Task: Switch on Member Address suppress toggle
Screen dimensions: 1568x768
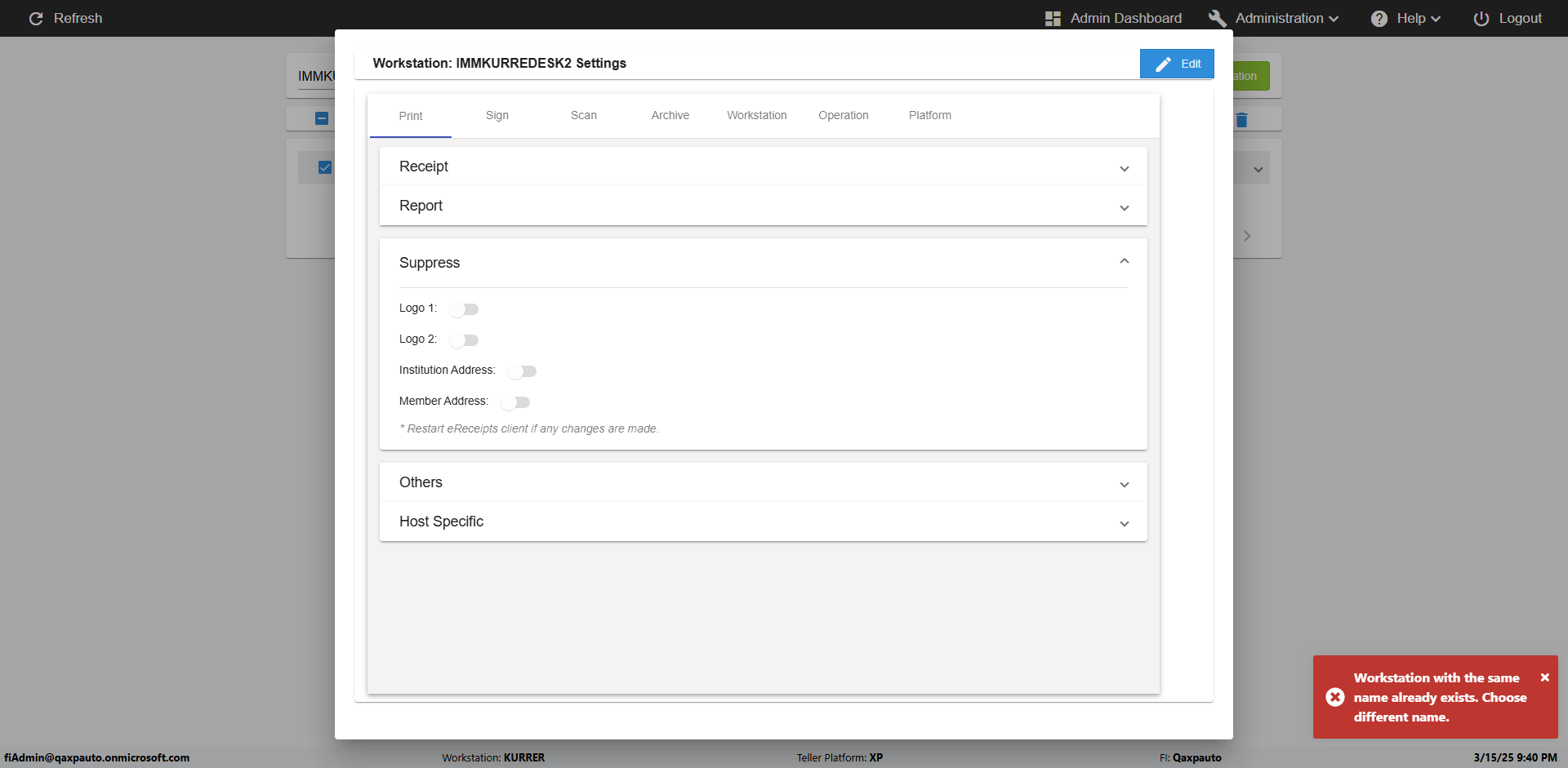Action: pyautogui.click(x=515, y=402)
